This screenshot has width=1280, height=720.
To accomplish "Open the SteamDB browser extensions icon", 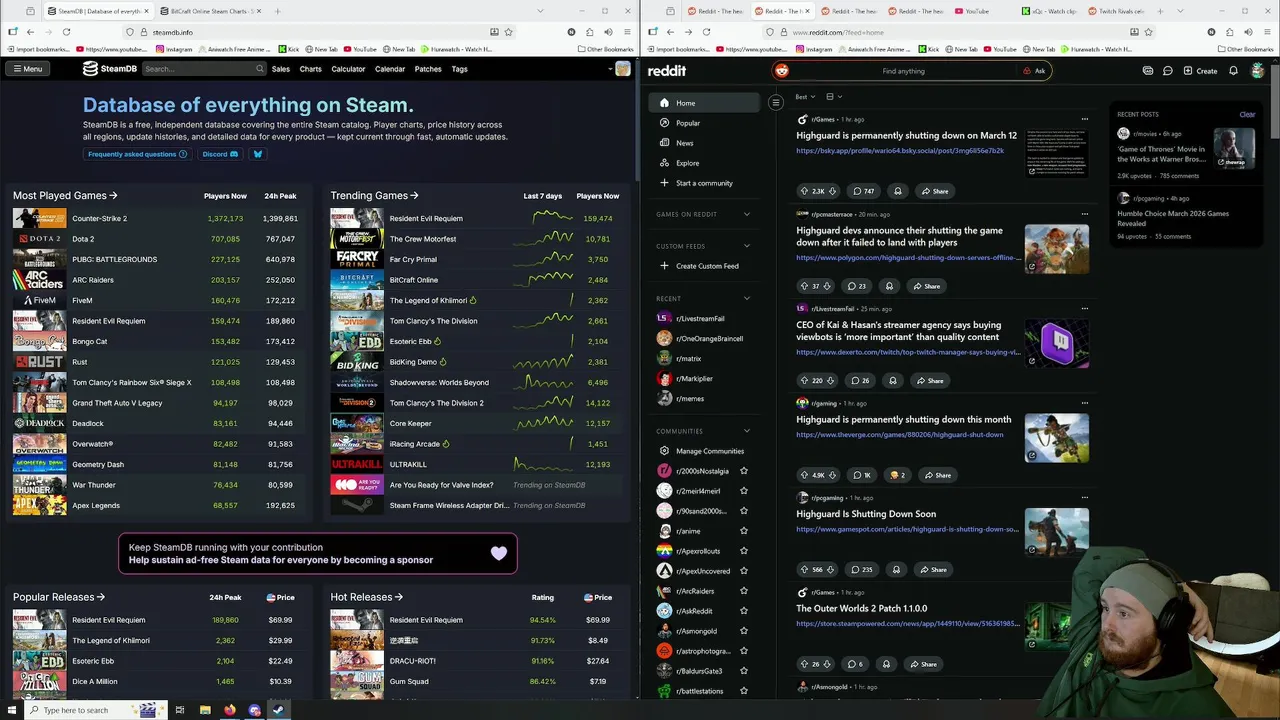I will click(x=589, y=32).
